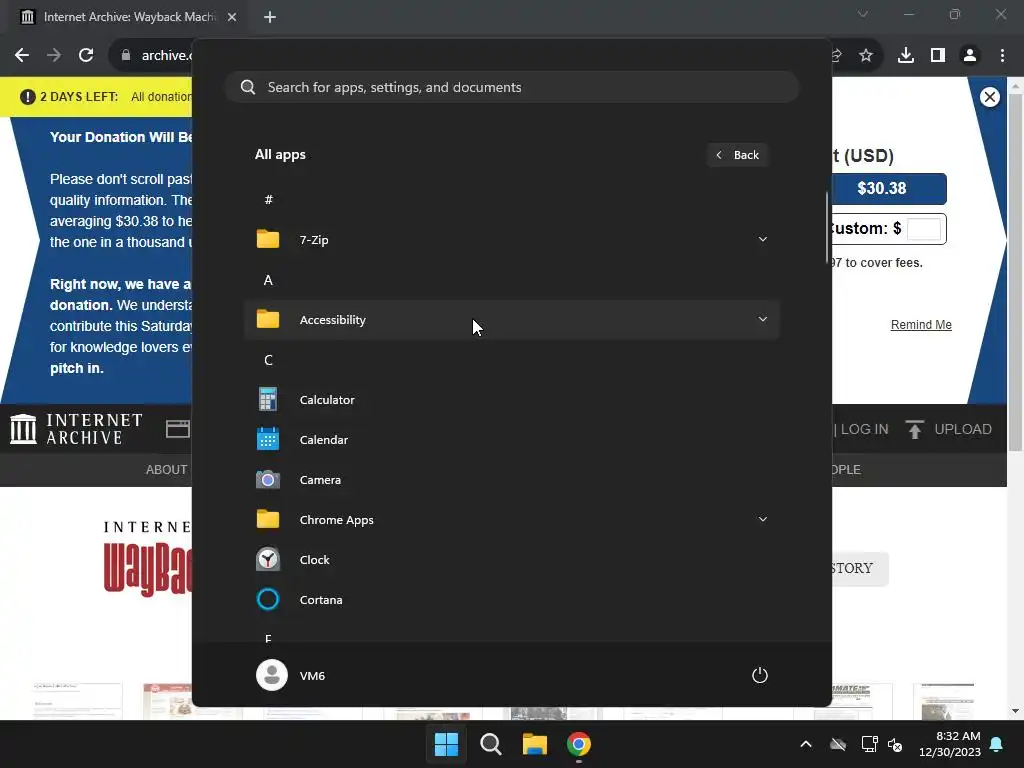Go back in Chrome browser
Screen dimensions: 1024x768
(x=22, y=56)
